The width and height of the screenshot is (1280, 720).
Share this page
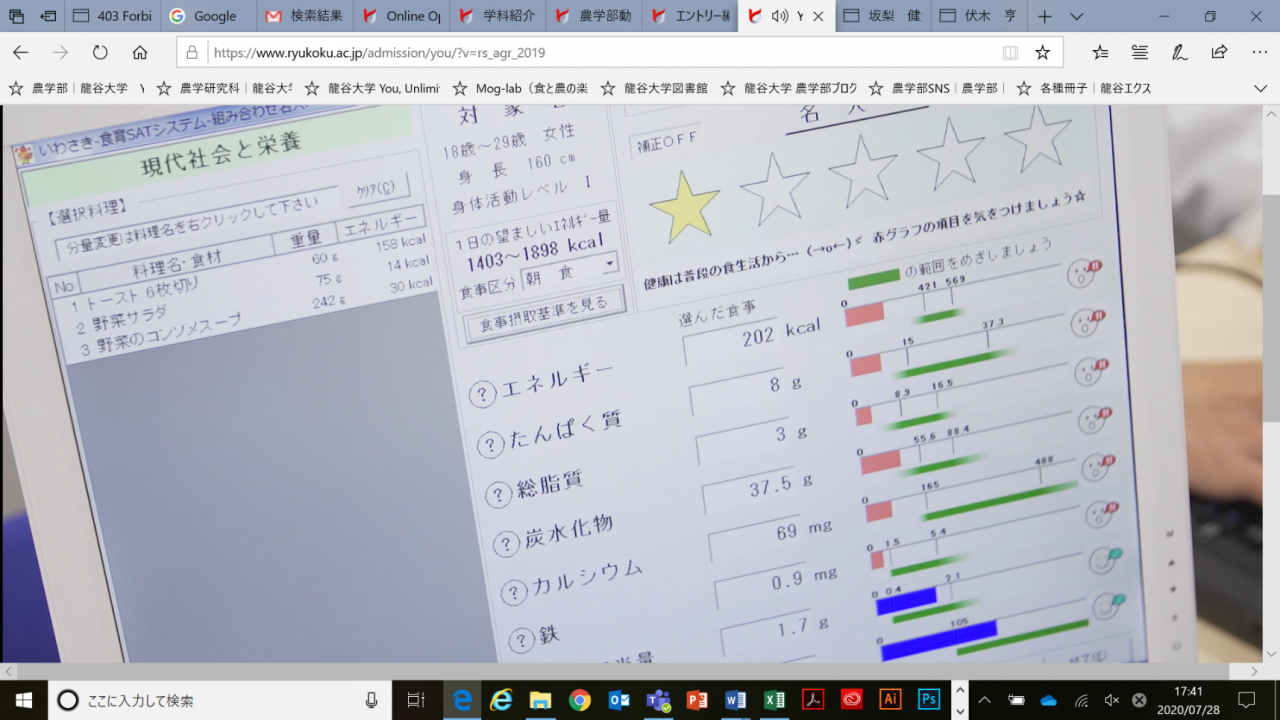pyautogui.click(x=1219, y=52)
